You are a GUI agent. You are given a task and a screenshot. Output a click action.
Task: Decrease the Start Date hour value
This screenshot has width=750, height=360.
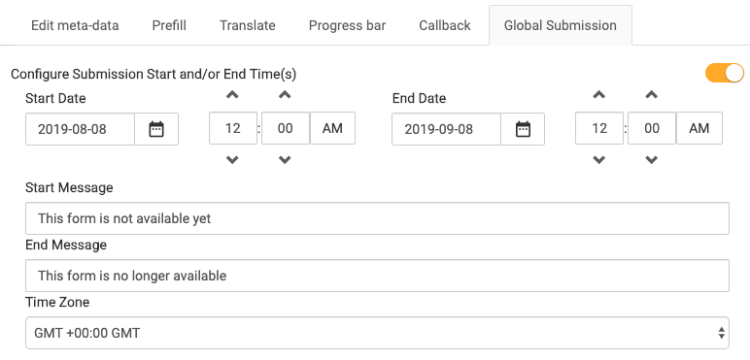232,161
